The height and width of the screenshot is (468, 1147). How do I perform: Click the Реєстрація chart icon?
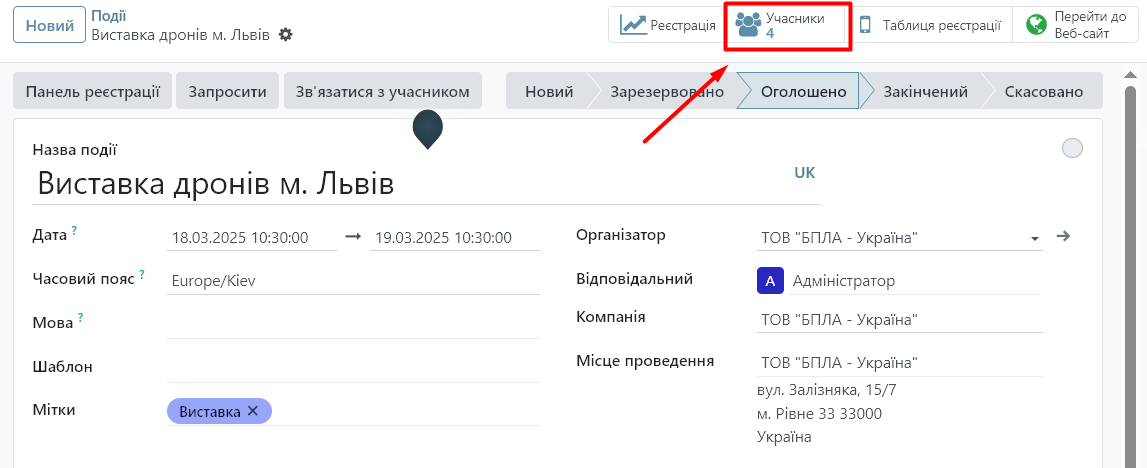click(633, 25)
